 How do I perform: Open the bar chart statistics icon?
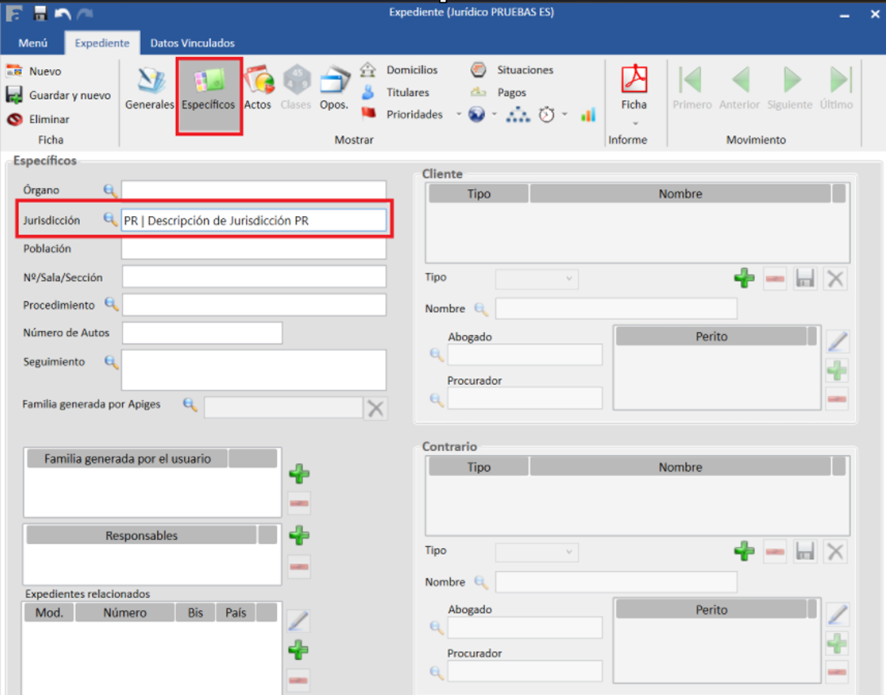point(588,115)
